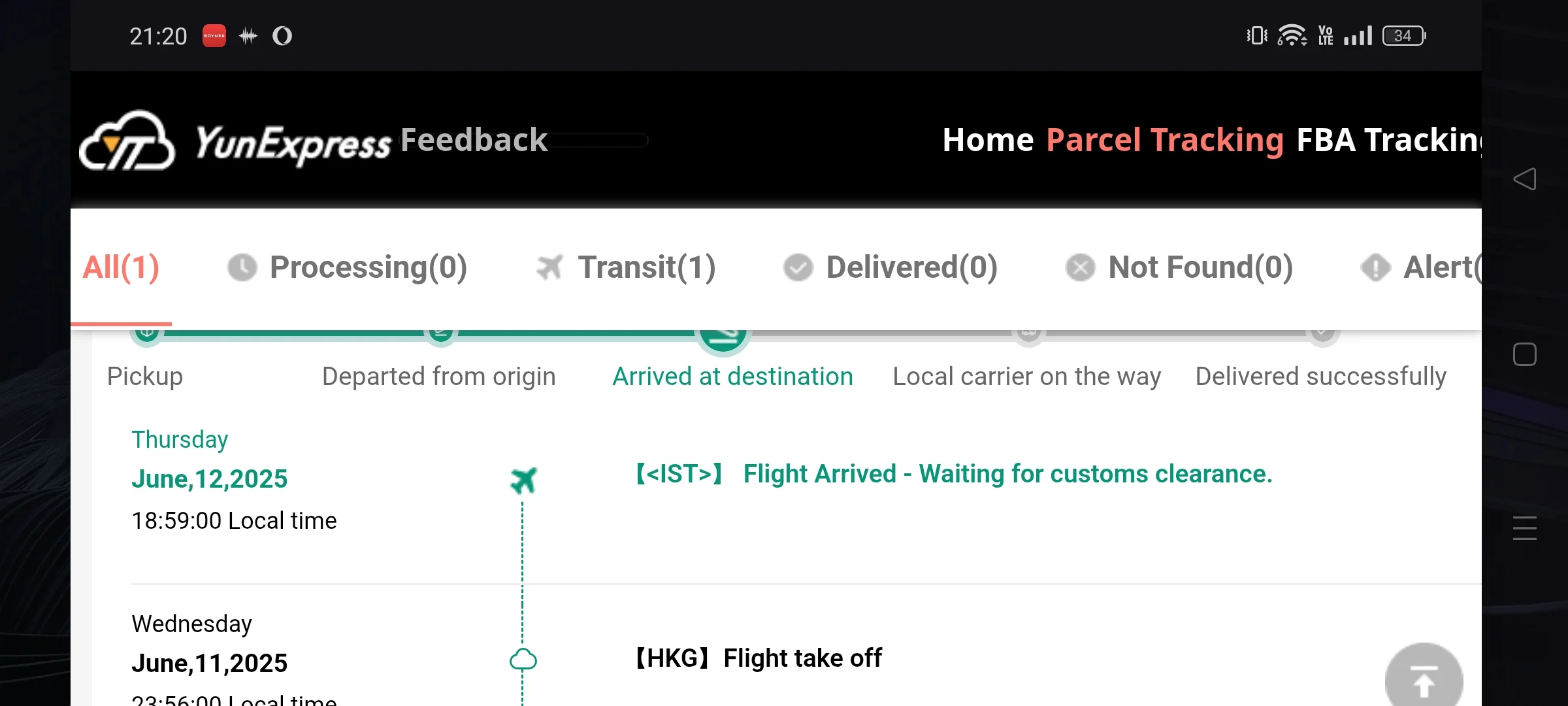The image size is (1568, 706).
Task: Show the Delivered(0) tab
Action: [x=890, y=267]
